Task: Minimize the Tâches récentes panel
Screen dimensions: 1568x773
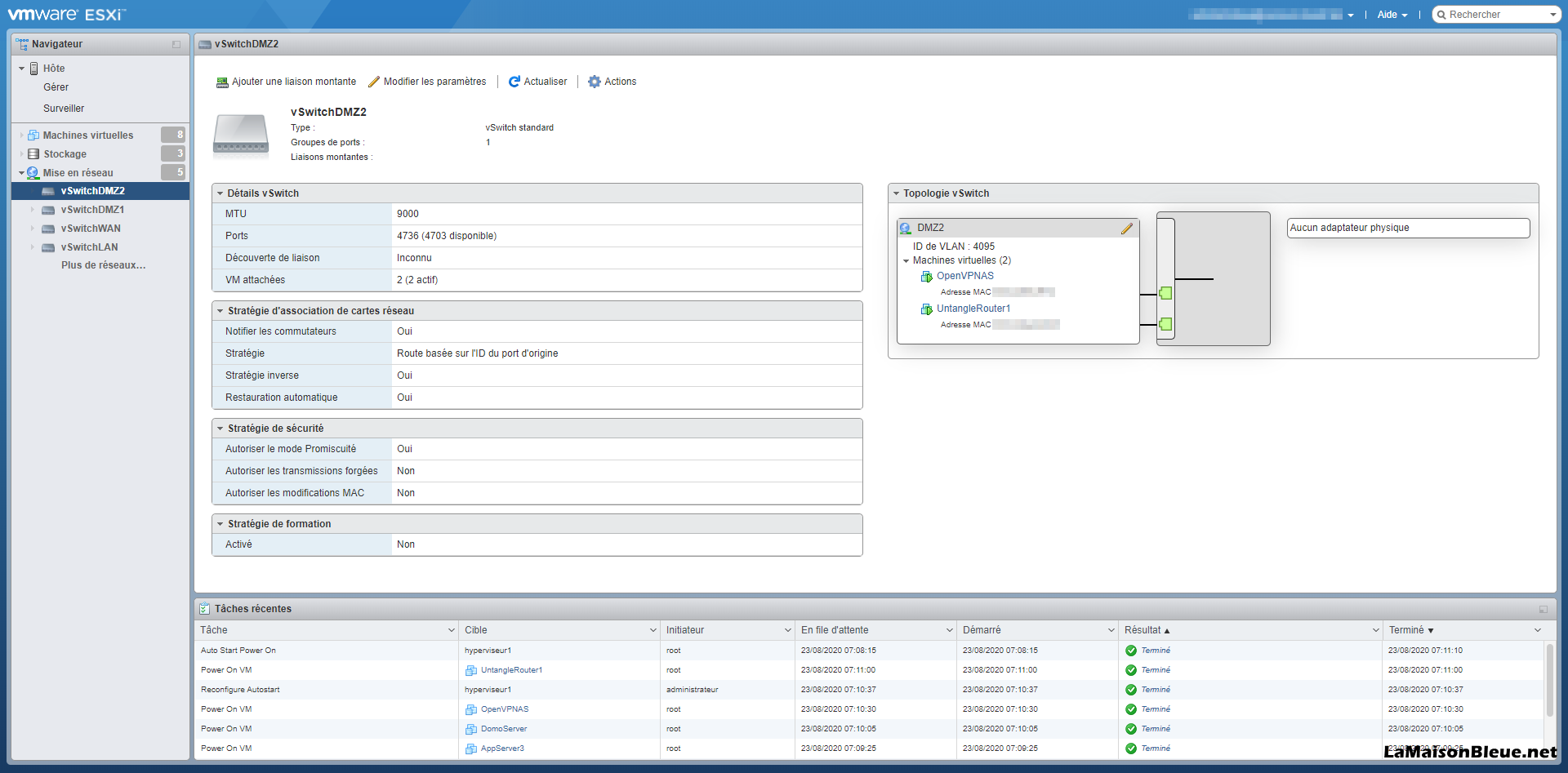Action: (x=1543, y=609)
